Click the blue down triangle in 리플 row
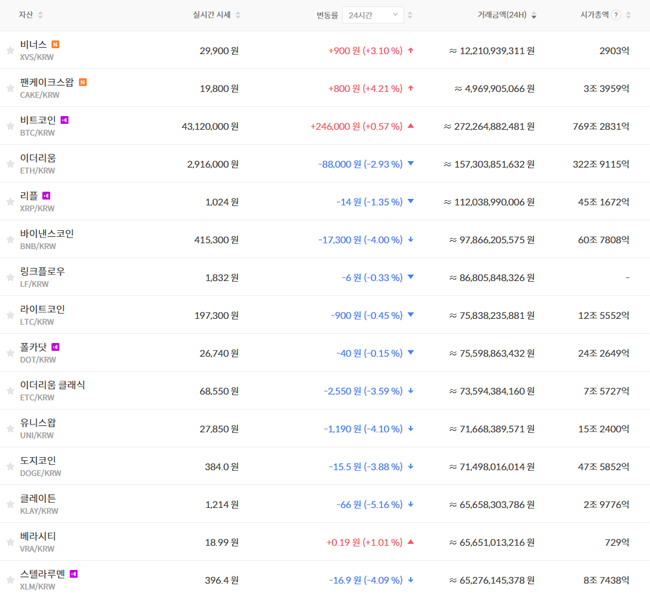 pyautogui.click(x=411, y=201)
